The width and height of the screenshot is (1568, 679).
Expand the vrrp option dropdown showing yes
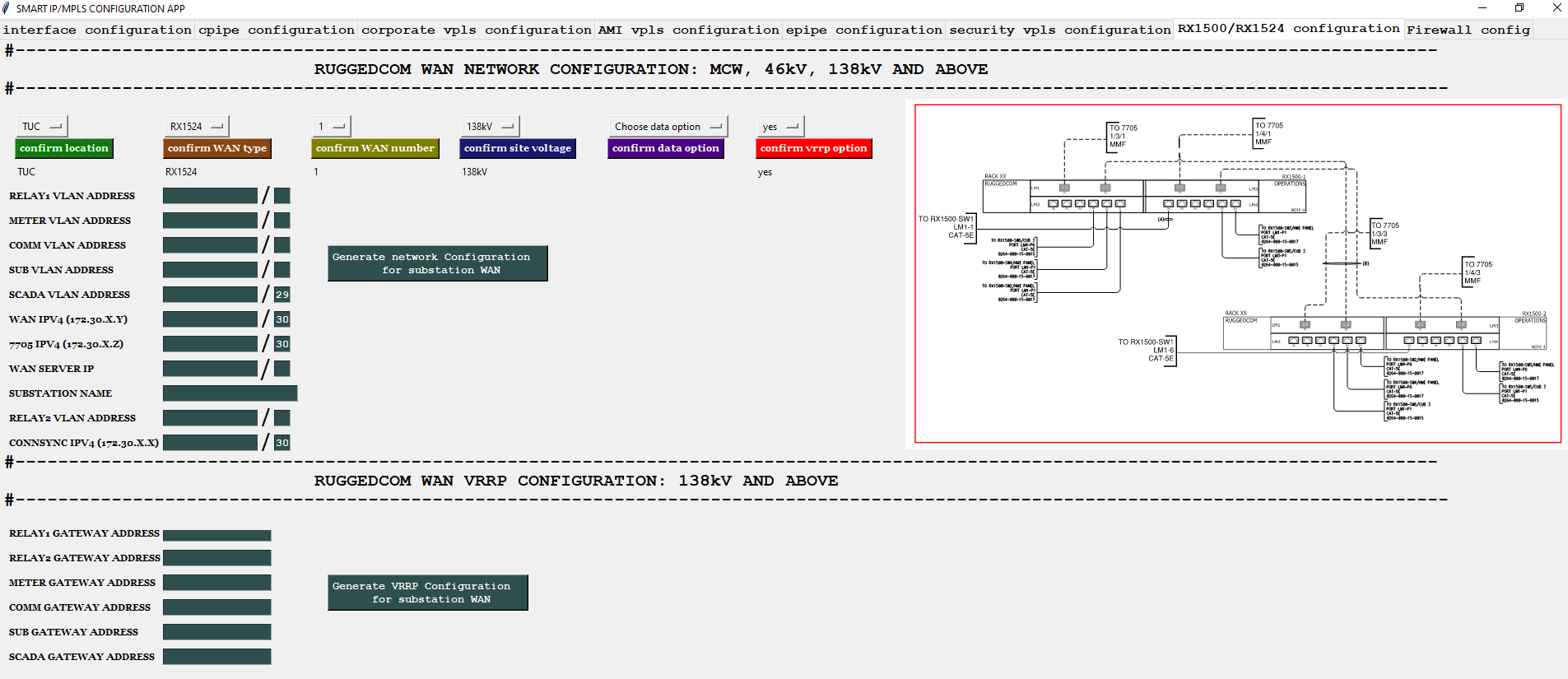point(780,126)
